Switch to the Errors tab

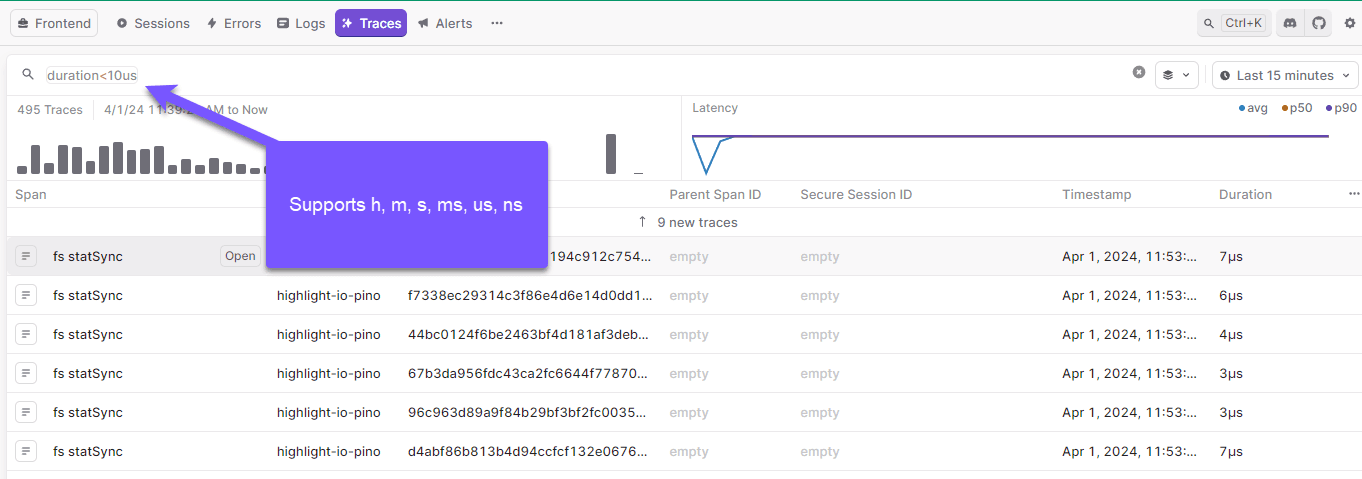tap(233, 23)
